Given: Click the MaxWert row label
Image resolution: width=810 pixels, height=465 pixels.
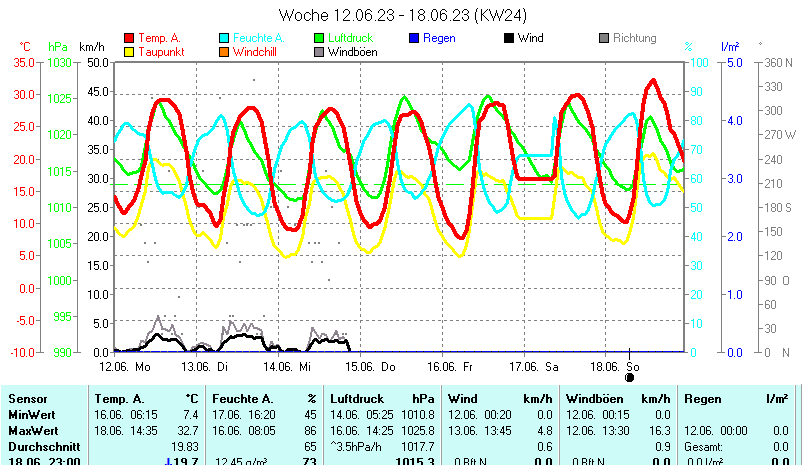Looking at the screenshot, I should (x=33, y=429).
